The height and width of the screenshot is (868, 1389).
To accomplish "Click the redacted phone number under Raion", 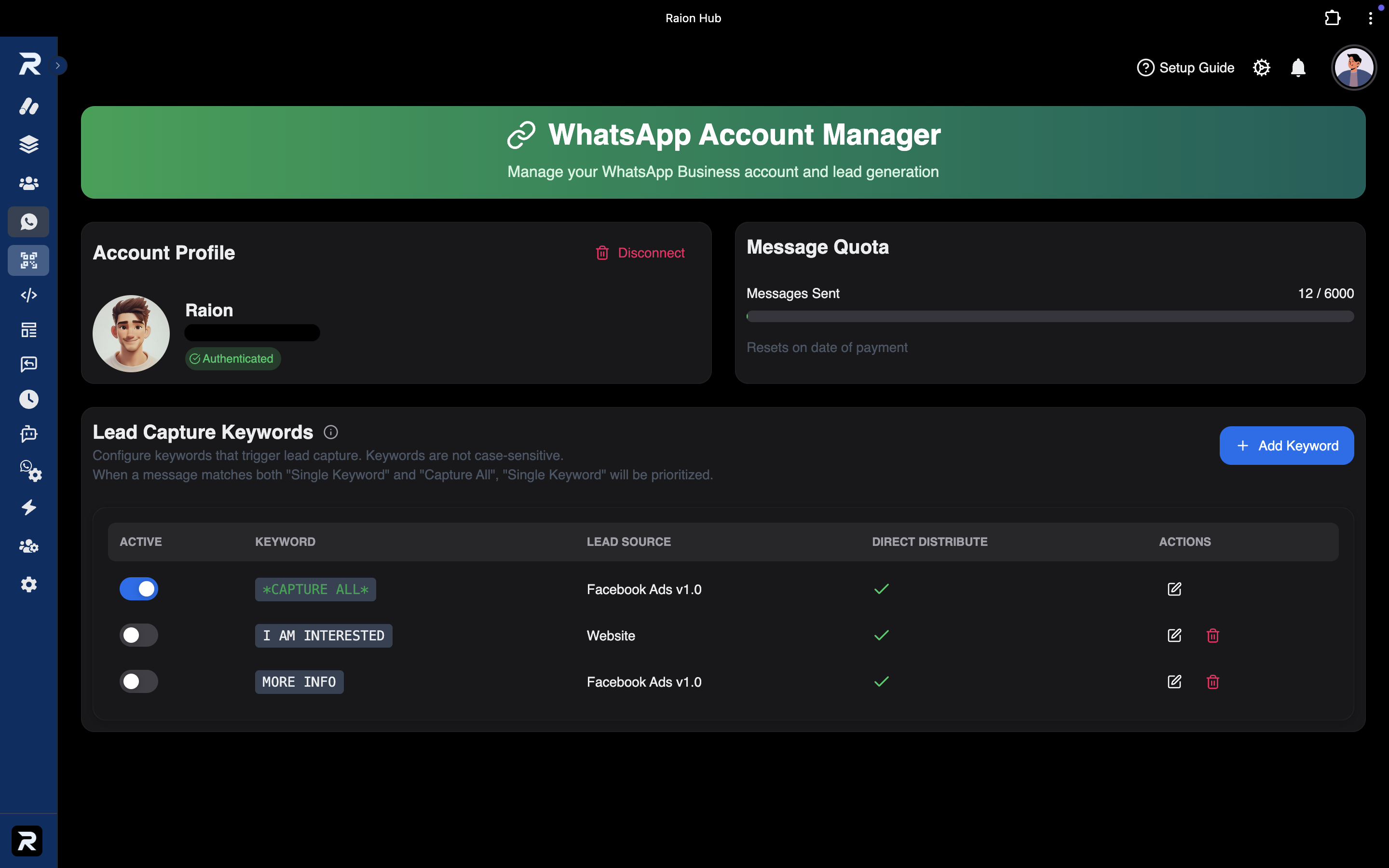I will 252,333.
